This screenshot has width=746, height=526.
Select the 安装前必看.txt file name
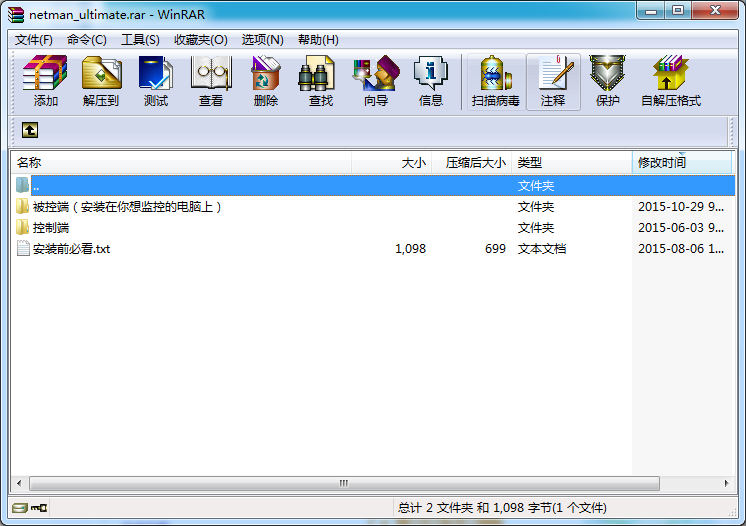coord(71,249)
